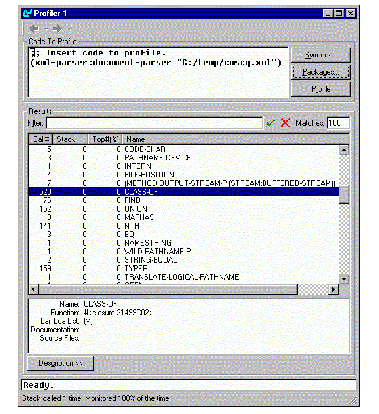Select the CODE-CHAR row
This screenshot has width=379, height=414.
[184, 149]
